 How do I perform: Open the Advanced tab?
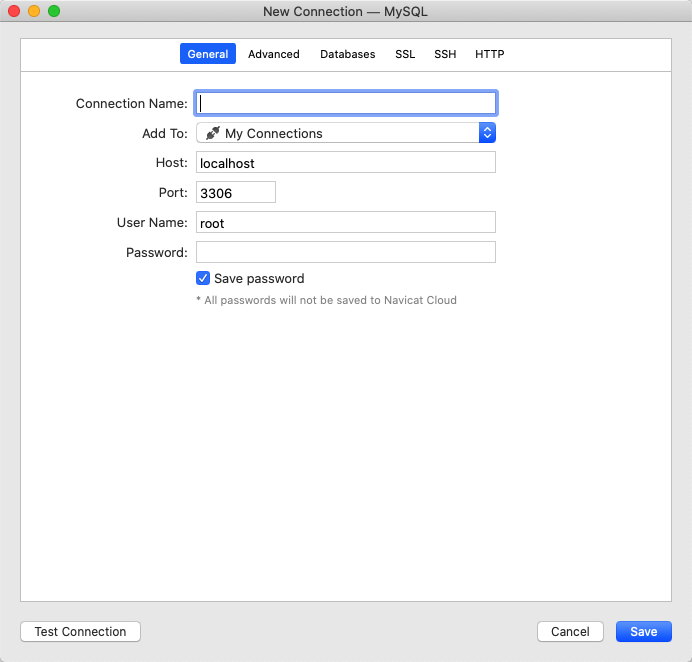click(x=274, y=54)
